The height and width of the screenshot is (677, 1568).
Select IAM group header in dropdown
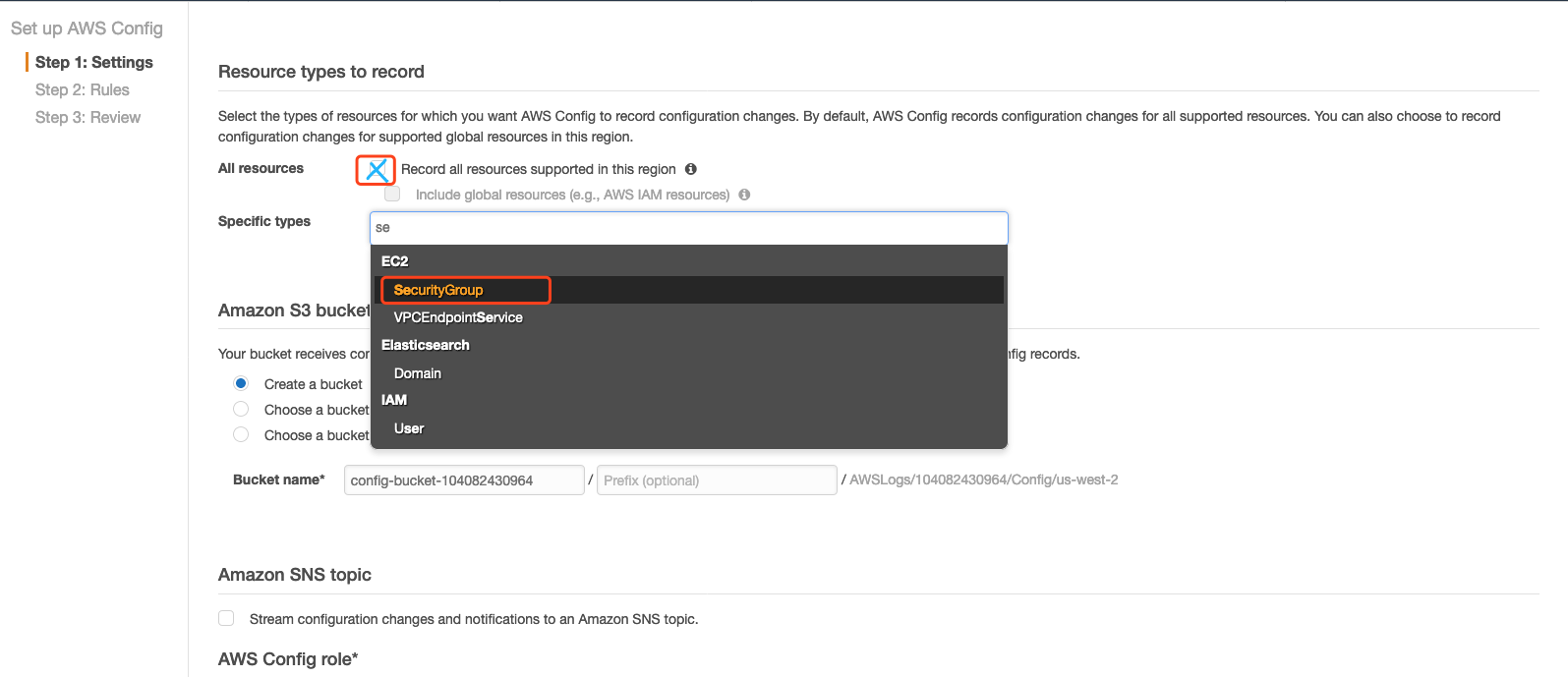(393, 400)
